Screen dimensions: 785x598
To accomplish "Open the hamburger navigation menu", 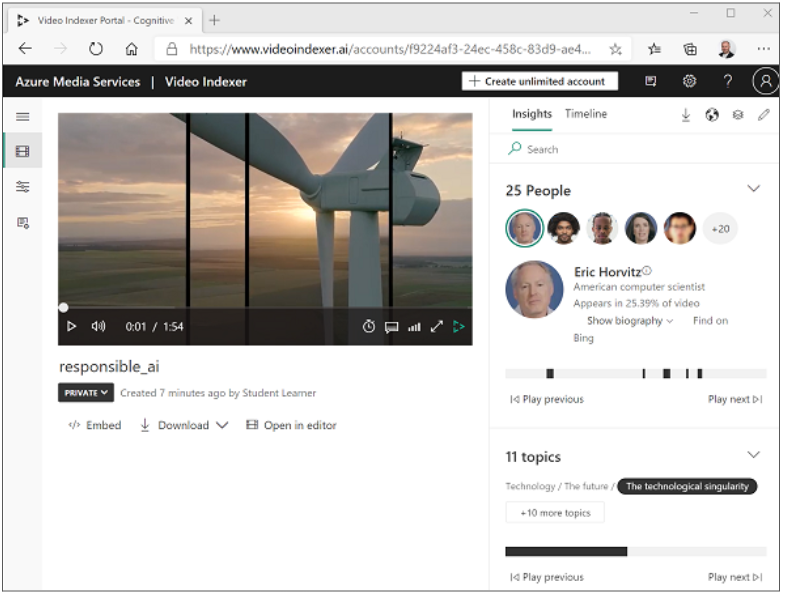I will click(23, 117).
